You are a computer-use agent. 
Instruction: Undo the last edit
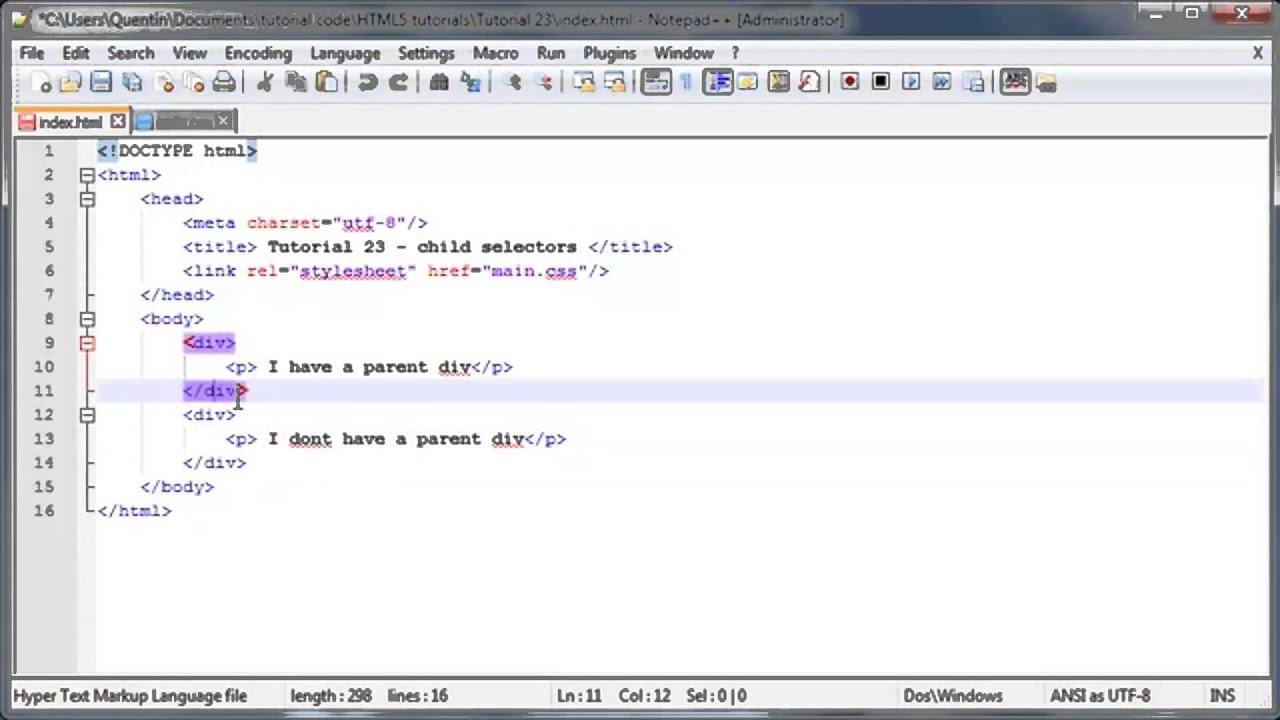click(367, 83)
